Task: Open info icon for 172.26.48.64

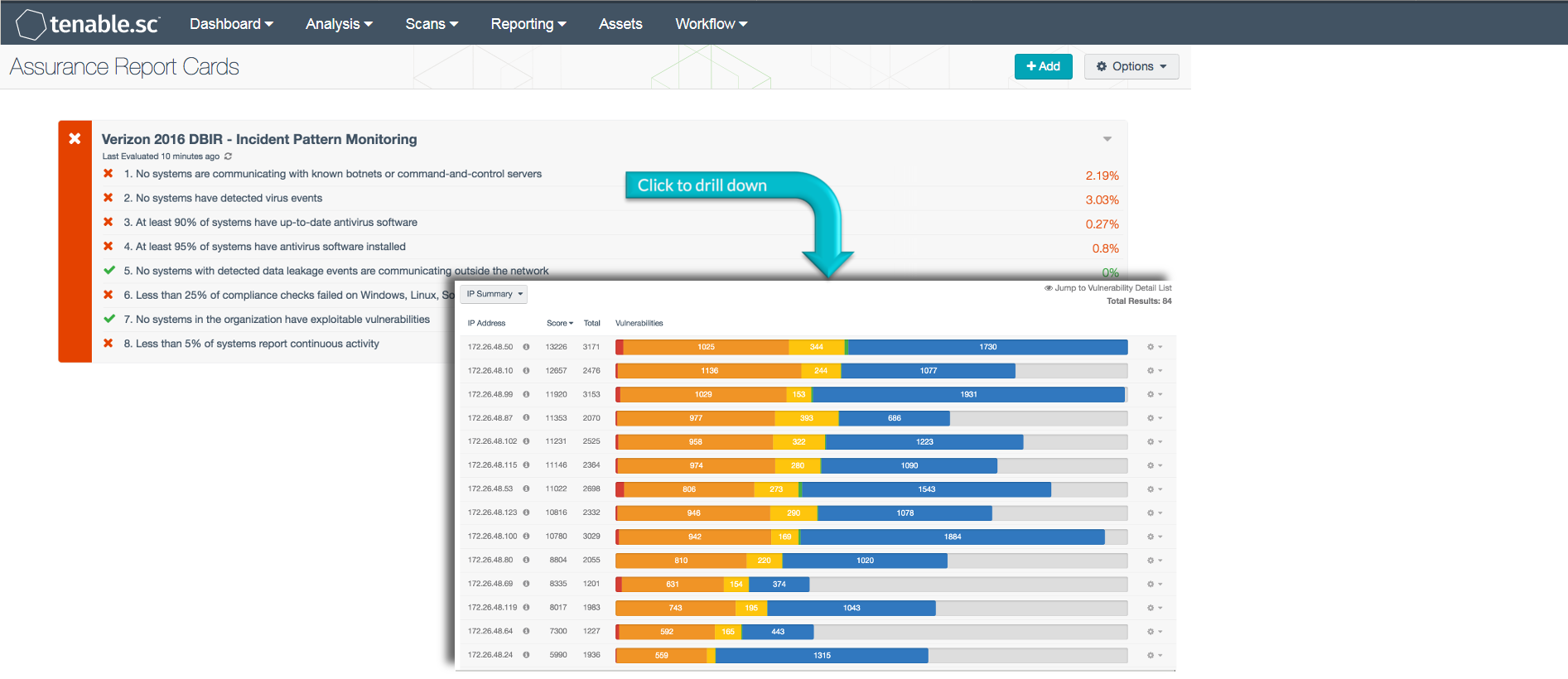Action: point(526,631)
